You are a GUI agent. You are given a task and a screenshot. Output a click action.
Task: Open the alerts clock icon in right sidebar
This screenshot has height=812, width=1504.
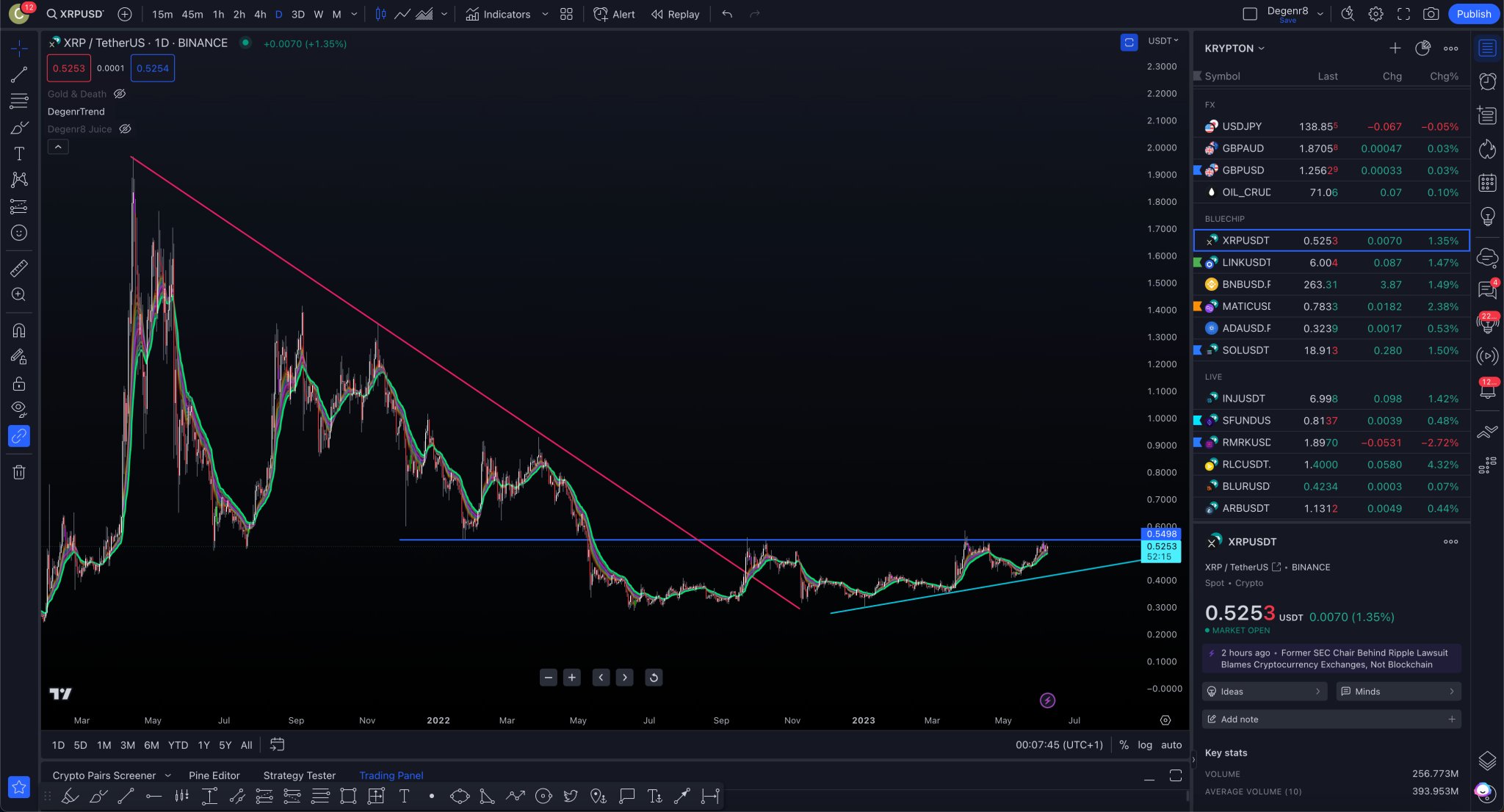1487,81
